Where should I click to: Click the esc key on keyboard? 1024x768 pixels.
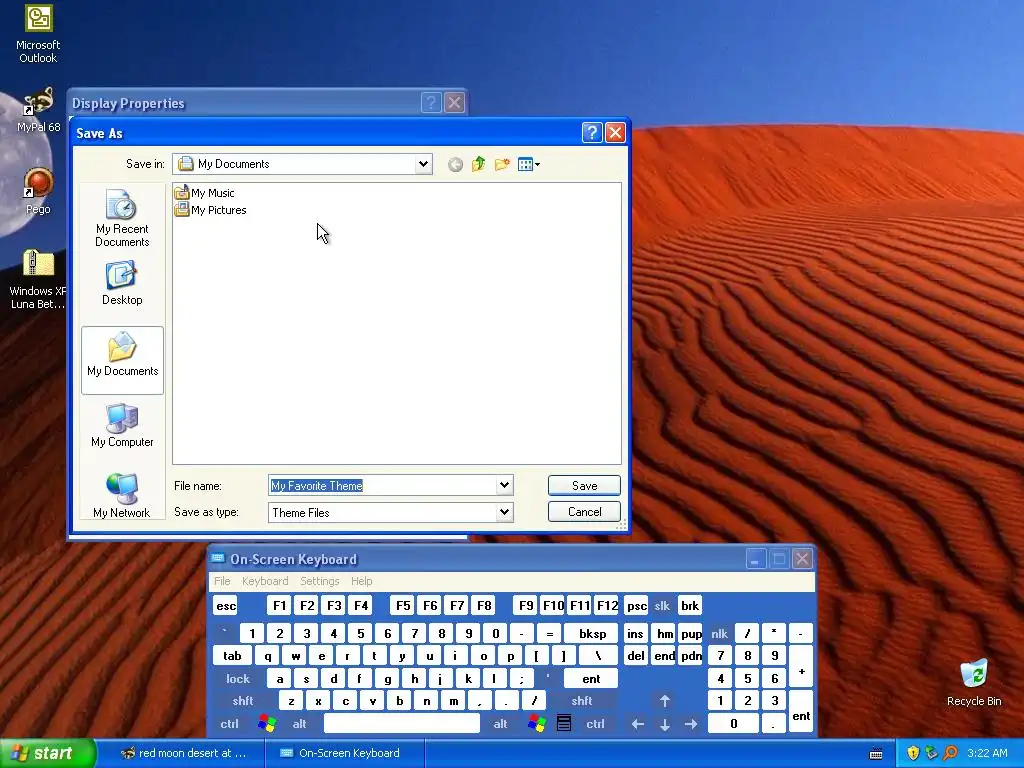[226, 606]
